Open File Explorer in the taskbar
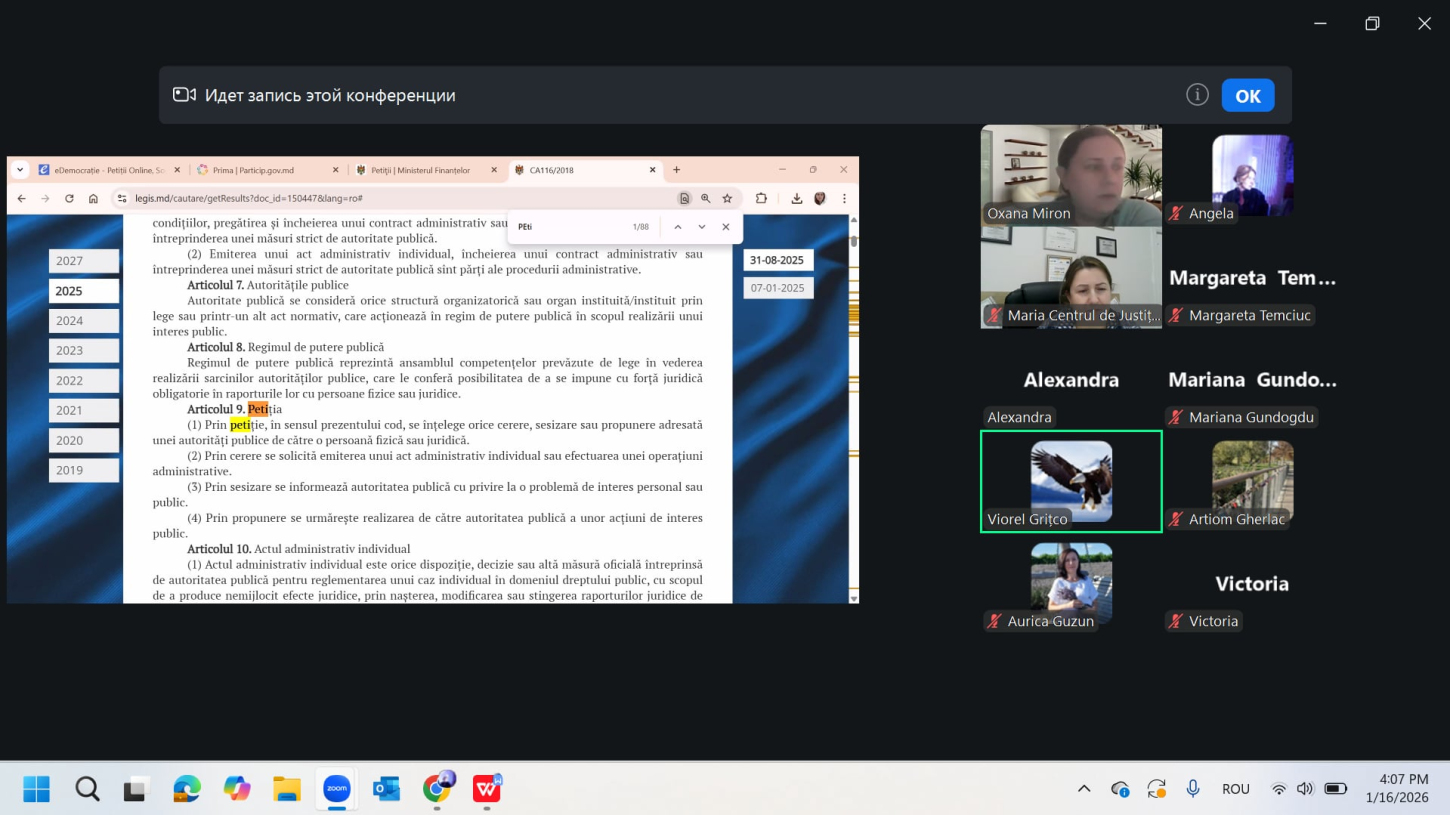The image size is (1450, 815). (x=287, y=789)
